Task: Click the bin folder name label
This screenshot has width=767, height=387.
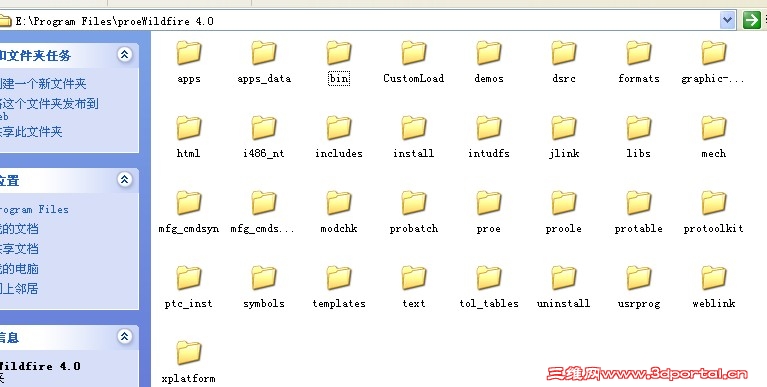Action: coord(339,78)
